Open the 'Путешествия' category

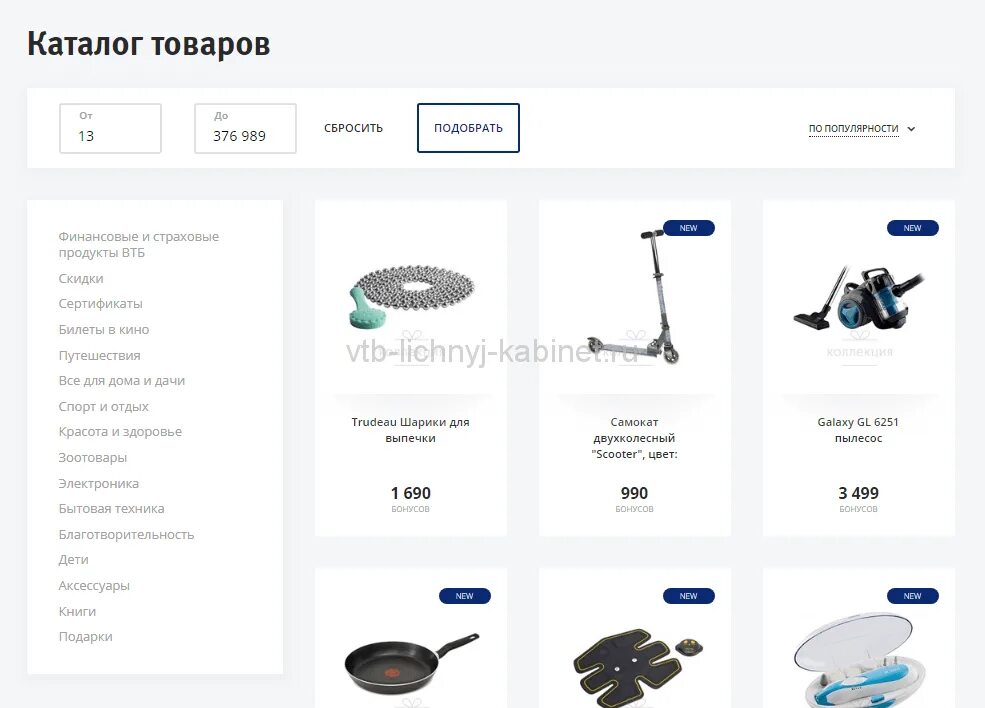[x=99, y=356]
